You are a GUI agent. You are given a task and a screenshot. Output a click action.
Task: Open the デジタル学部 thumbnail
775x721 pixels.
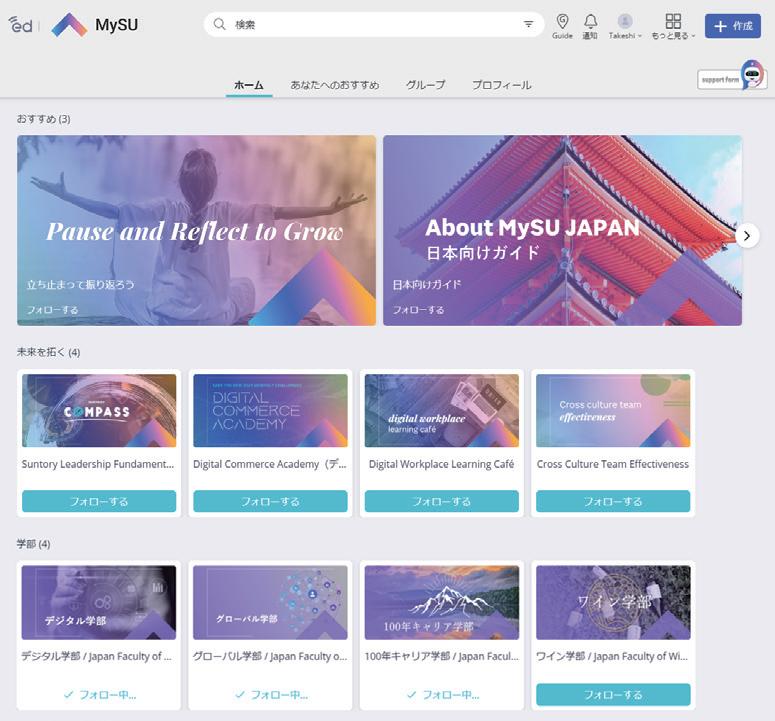point(99,602)
